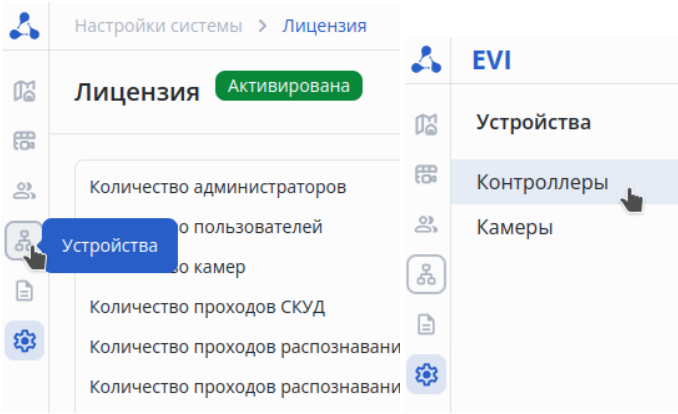Viewport: 678px width, 414px height.
Task: Click the users icon in the License page sidebar
Action: tap(24, 190)
